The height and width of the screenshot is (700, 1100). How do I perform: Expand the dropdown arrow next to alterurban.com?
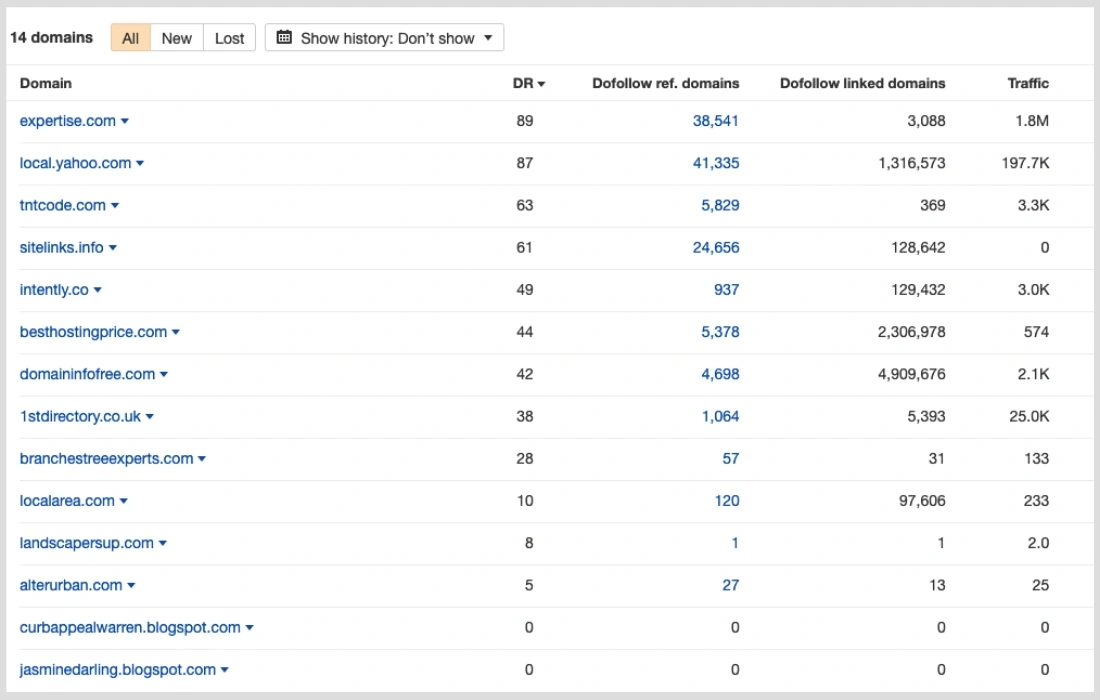pyautogui.click(x=131, y=585)
